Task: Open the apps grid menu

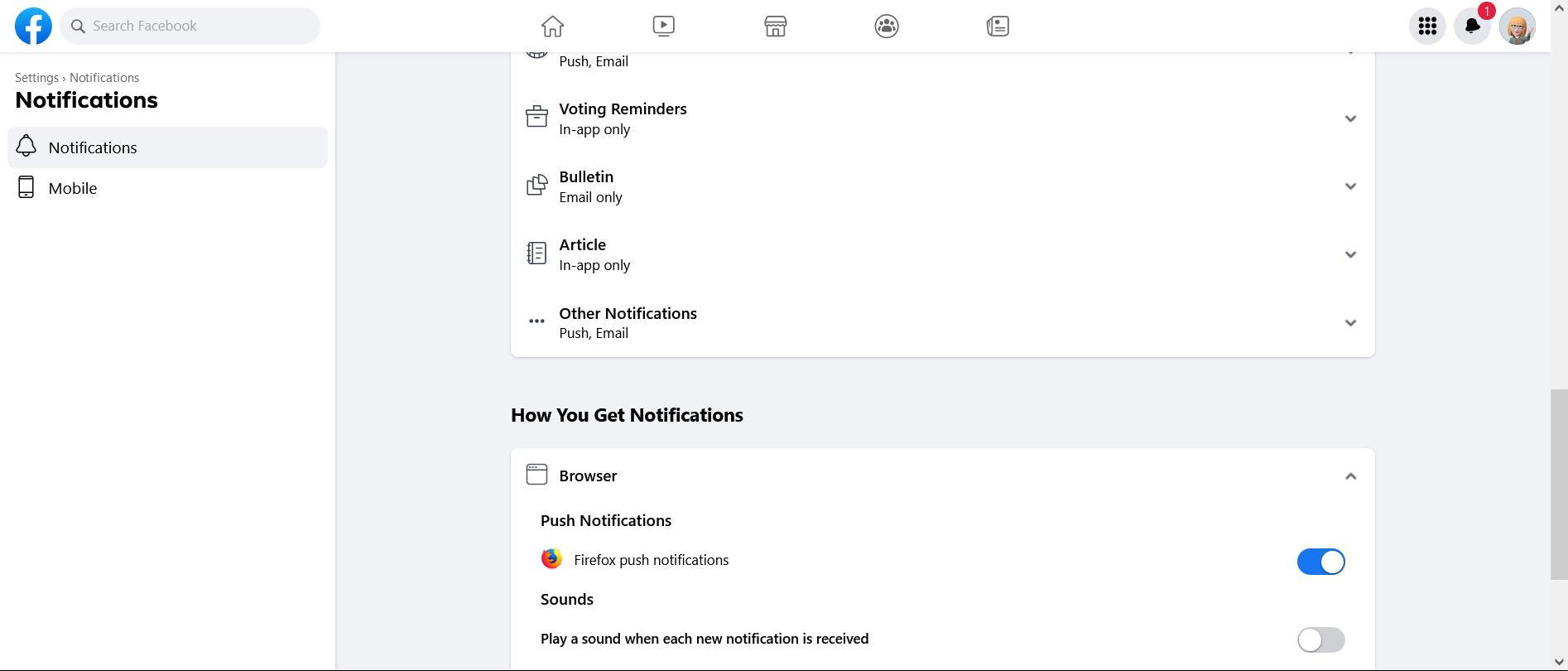Action: (1426, 27)
